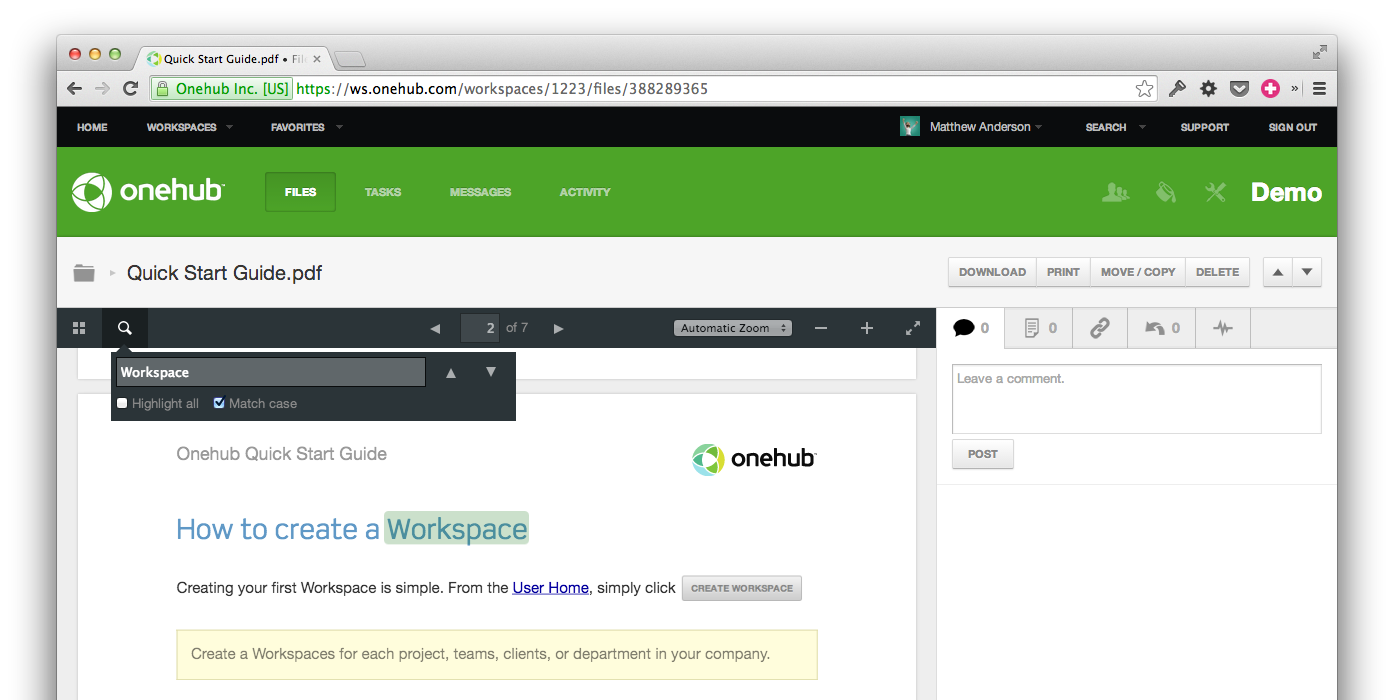Screen dimensions: 1394x700
Task: Open the Support link
Action: (1205, 127)
